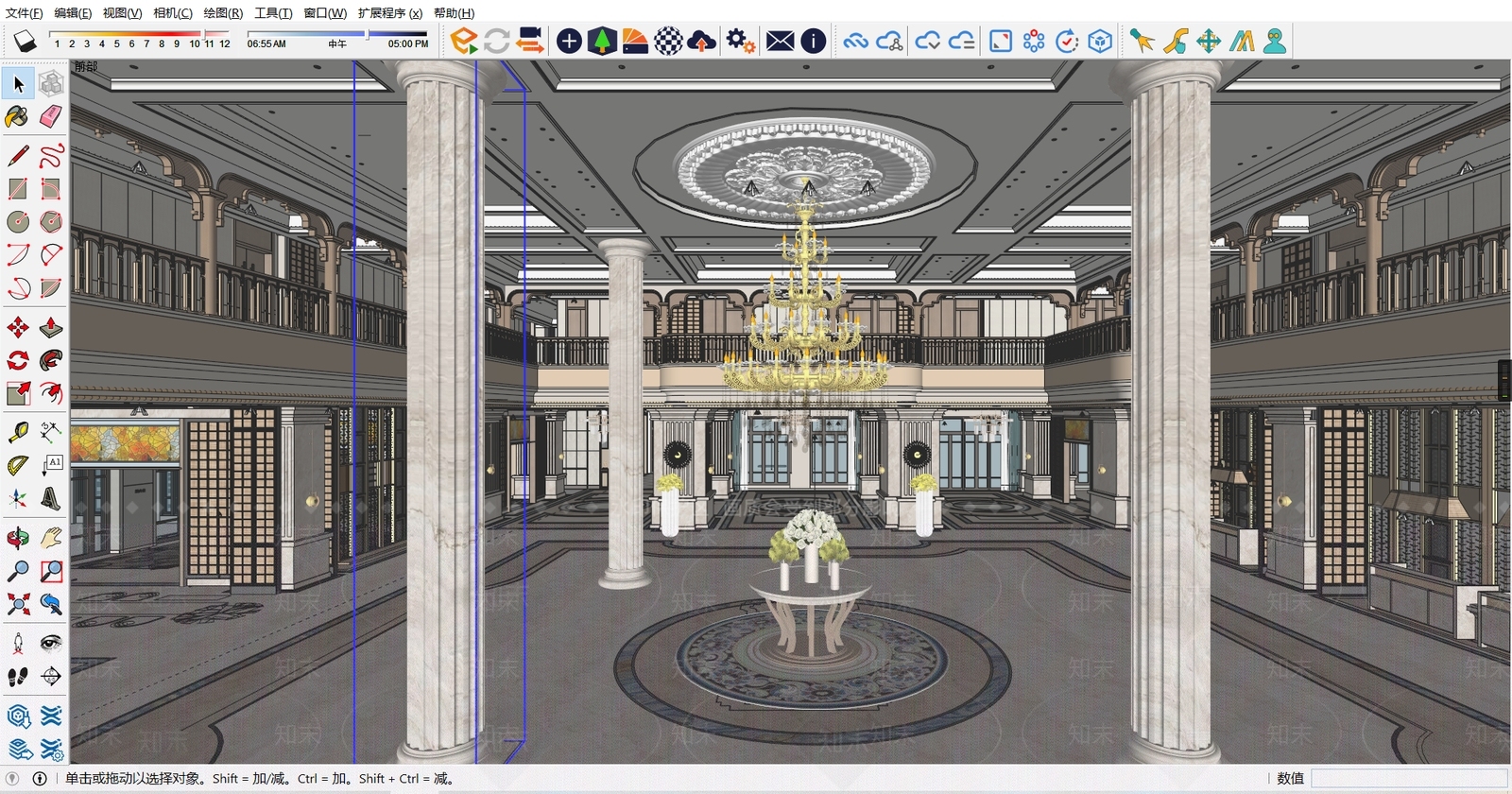Click the green tree toolbar icon

pos(602,41)
